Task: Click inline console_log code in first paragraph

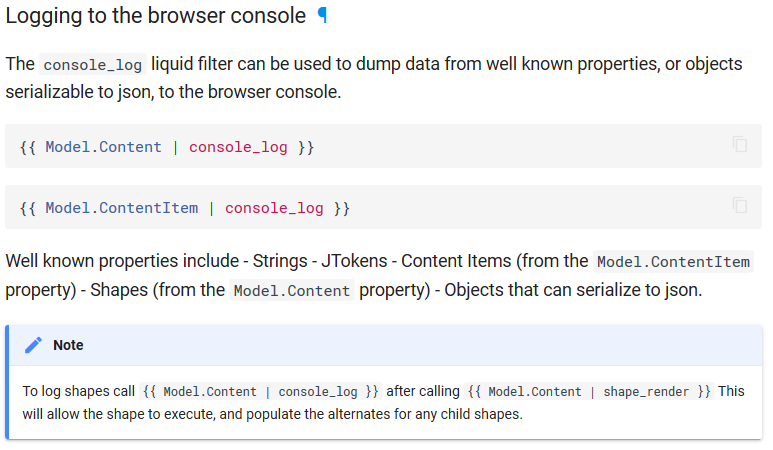Action: click(93, 65)
